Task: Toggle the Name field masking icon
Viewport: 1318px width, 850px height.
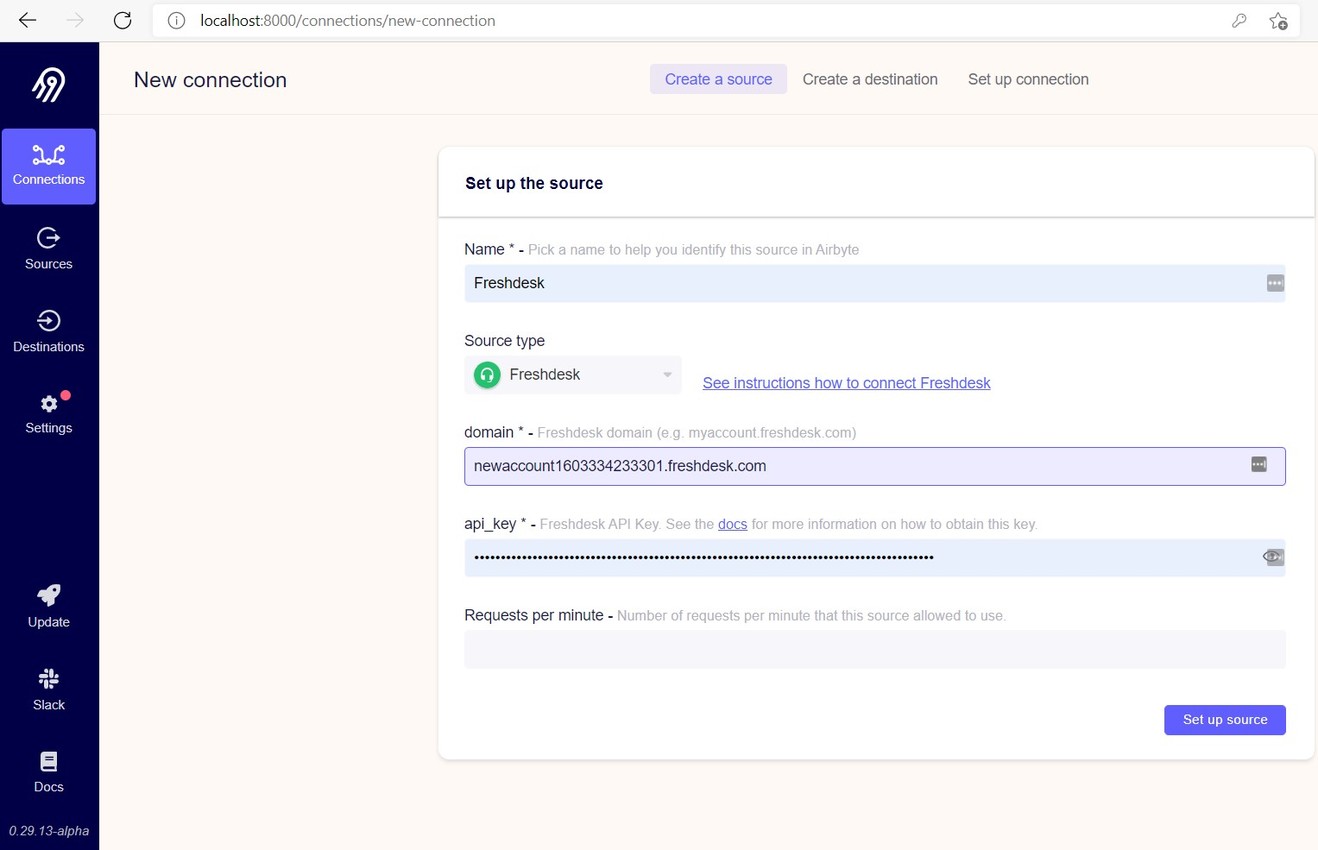Action: [x=1275, y=283]
